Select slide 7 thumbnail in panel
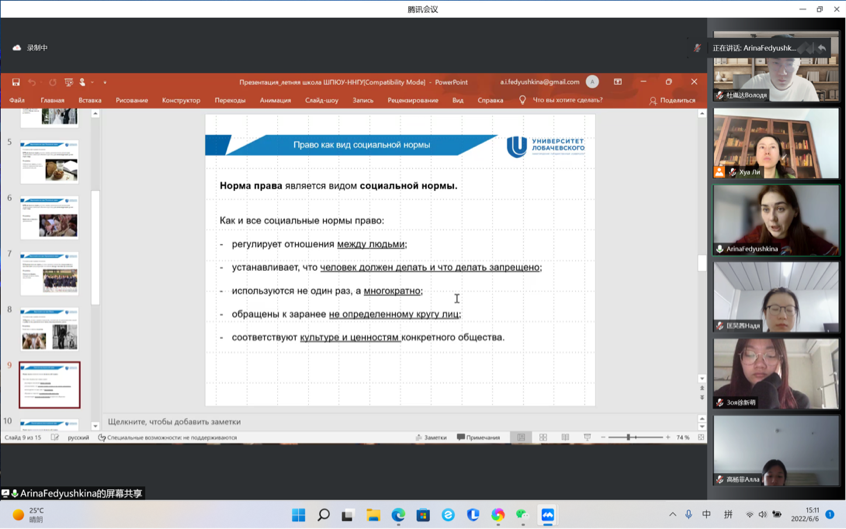This screenshot has width=846, height=529. [x=49, y=273]
